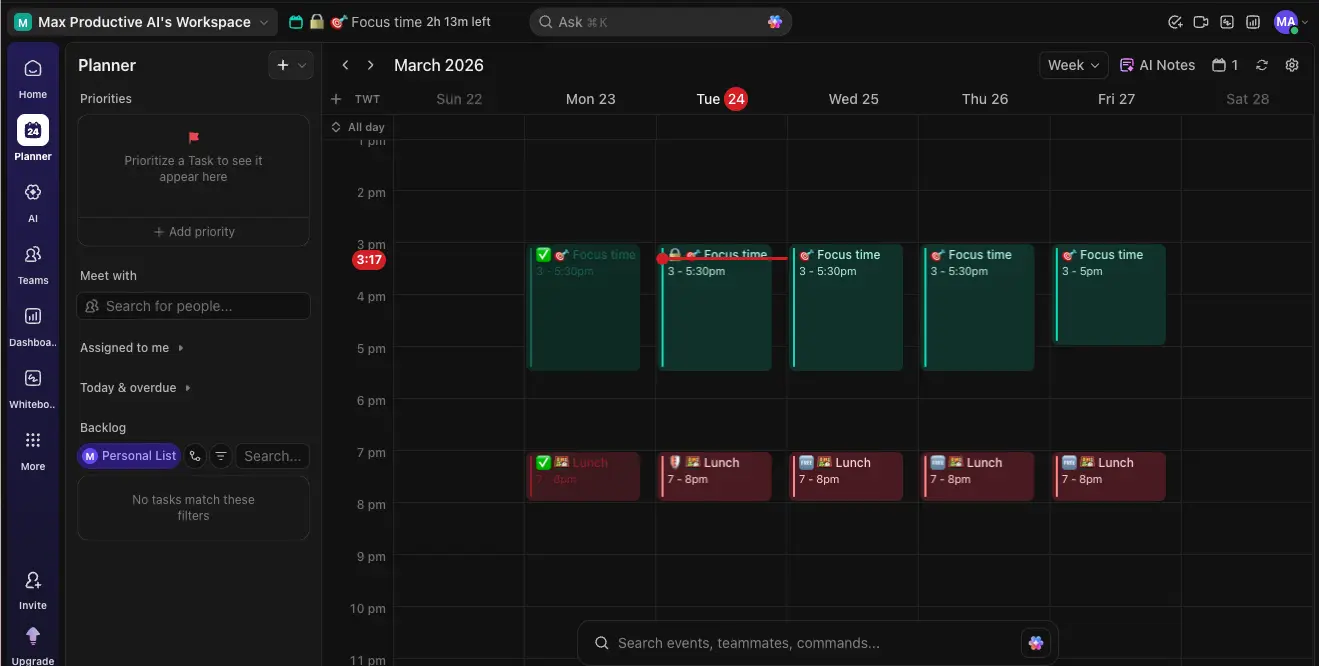Click the lock icon on Tuesday's Focus time
The height and width of the screenshot is (666, 1319).
[x=674, y=253]
